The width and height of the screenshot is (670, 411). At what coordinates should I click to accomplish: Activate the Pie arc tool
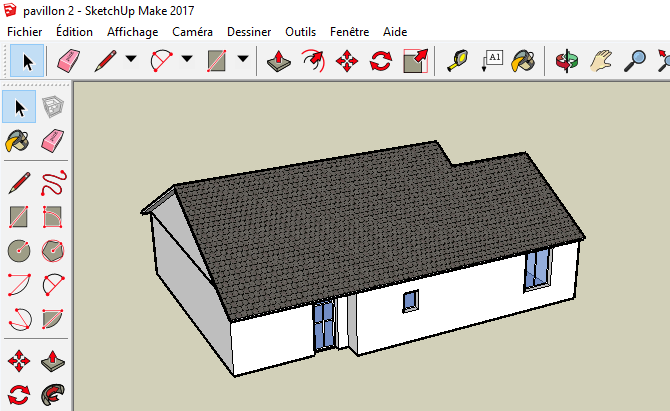53,319
